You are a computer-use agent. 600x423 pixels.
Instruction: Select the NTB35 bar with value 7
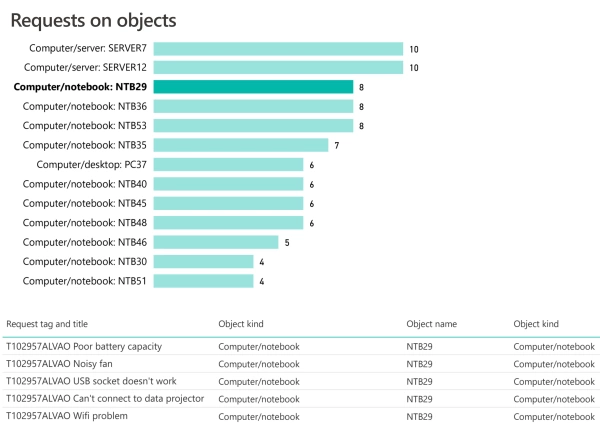point(241,145)
